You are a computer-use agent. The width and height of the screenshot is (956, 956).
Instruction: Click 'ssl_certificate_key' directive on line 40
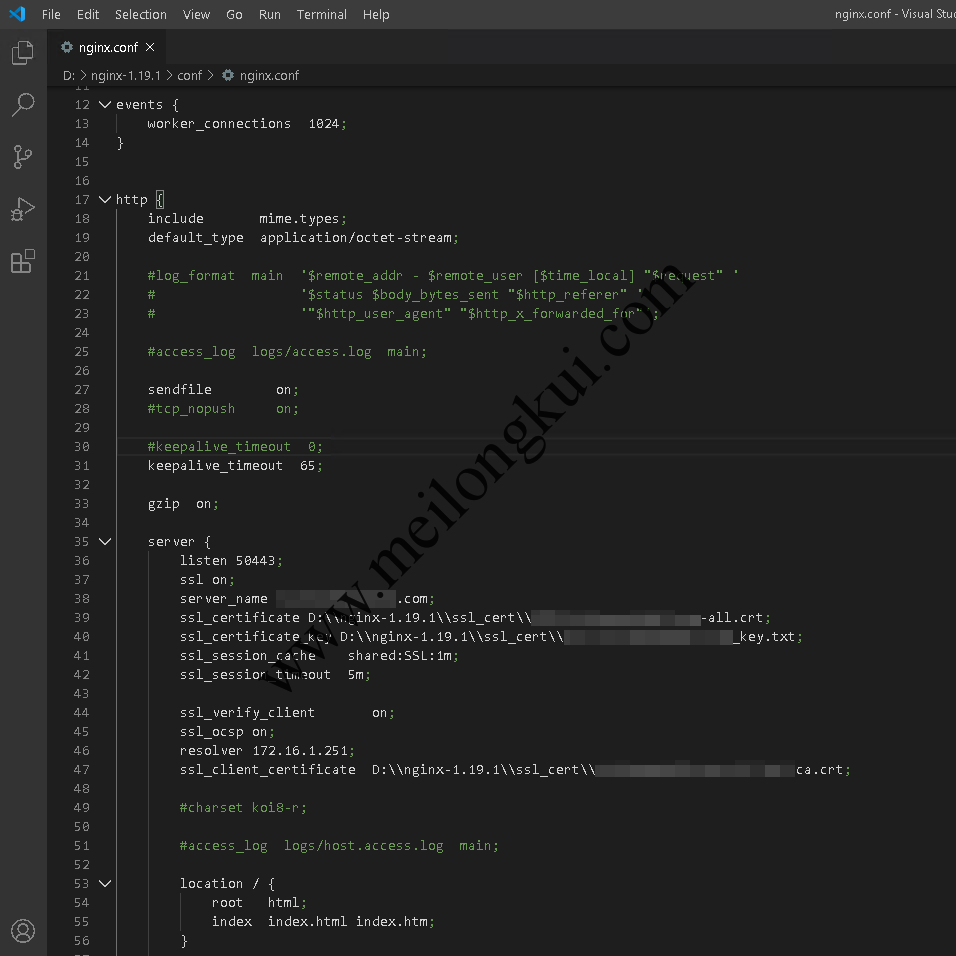pos(255,637)
